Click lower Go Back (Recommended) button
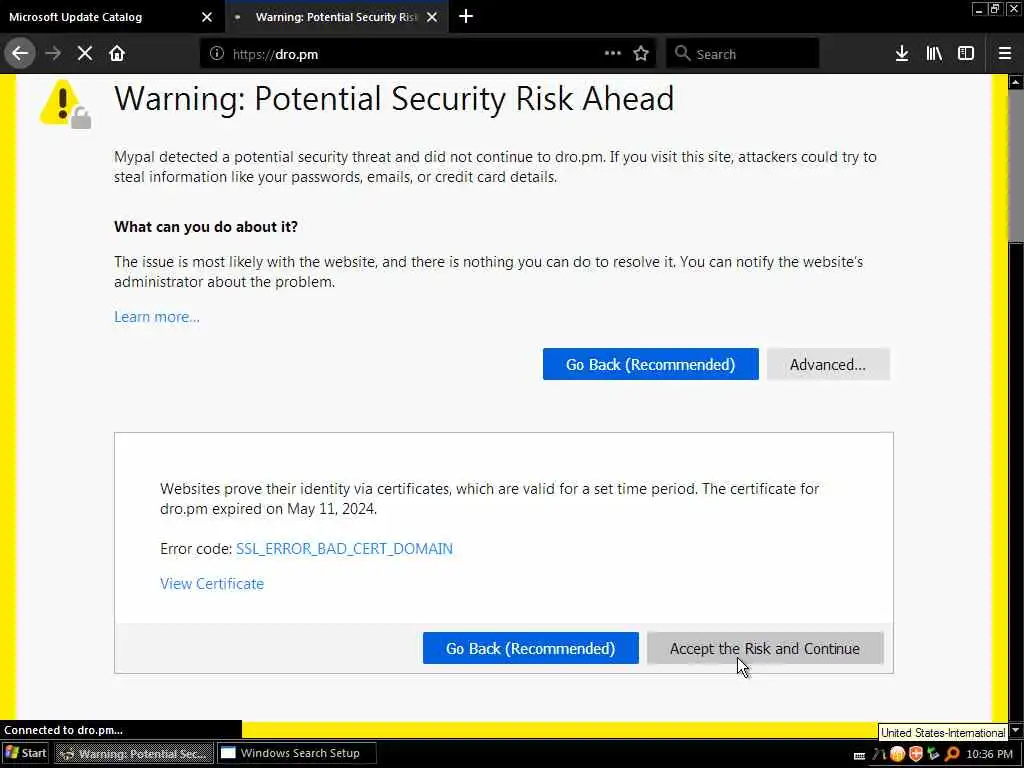The width and height of the screenshot is (1024, 768). tap(530, 648)
